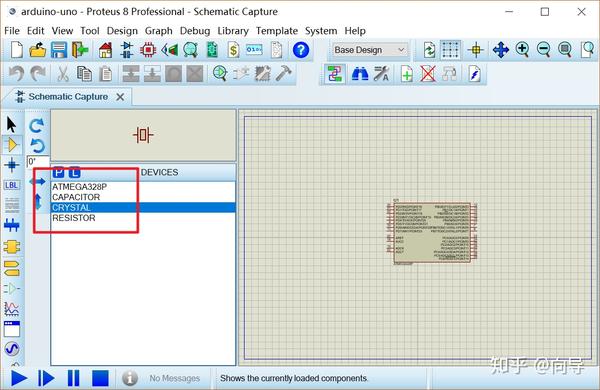Click the Pick parts from library icon

220,73
